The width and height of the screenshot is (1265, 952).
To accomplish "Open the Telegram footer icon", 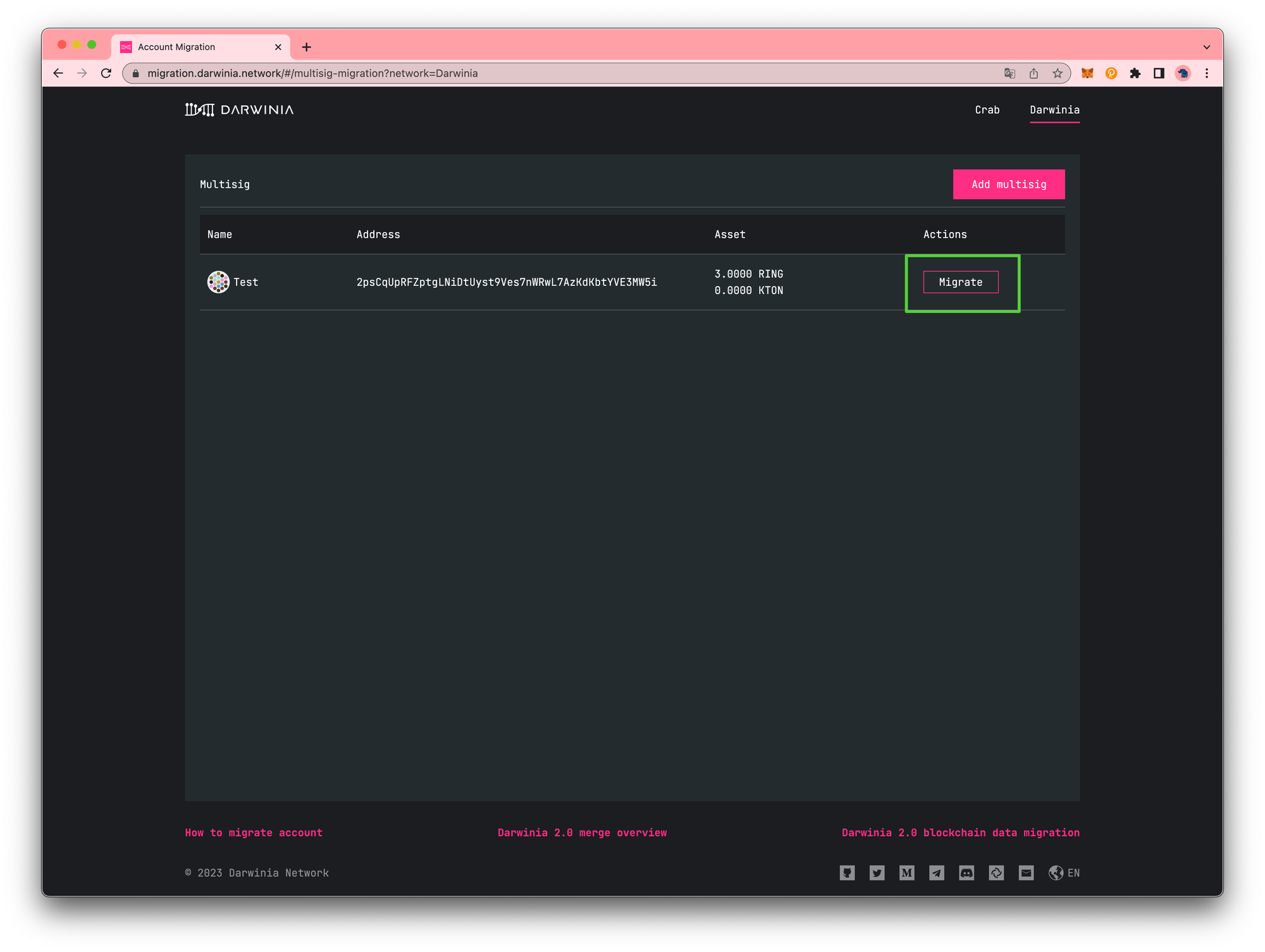I will click(x=936, y=873).
